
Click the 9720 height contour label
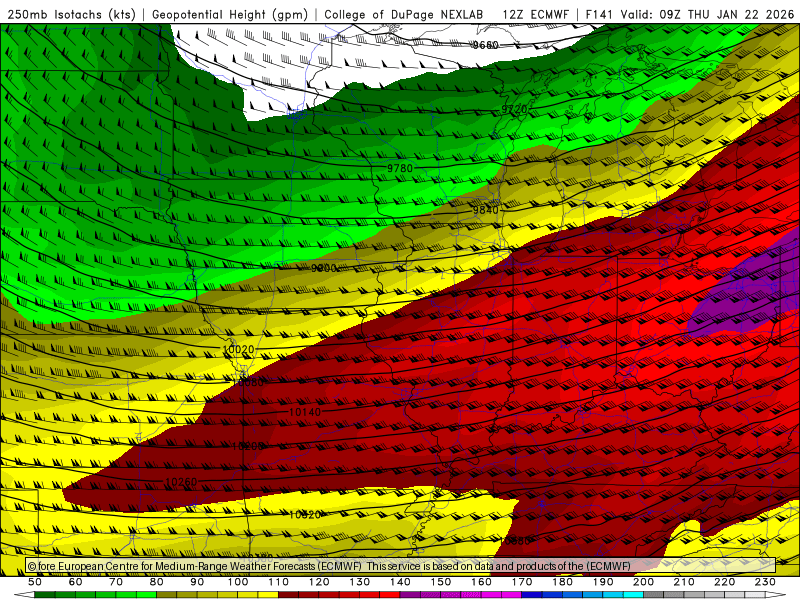(x=514, y=109)
